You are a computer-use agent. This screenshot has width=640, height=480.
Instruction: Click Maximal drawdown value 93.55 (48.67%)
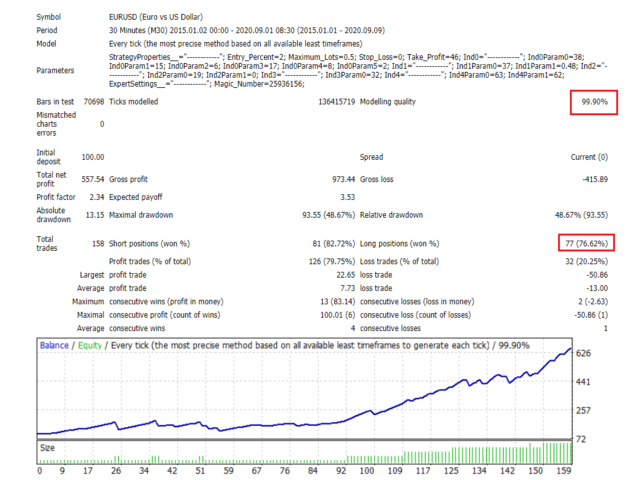329,215
